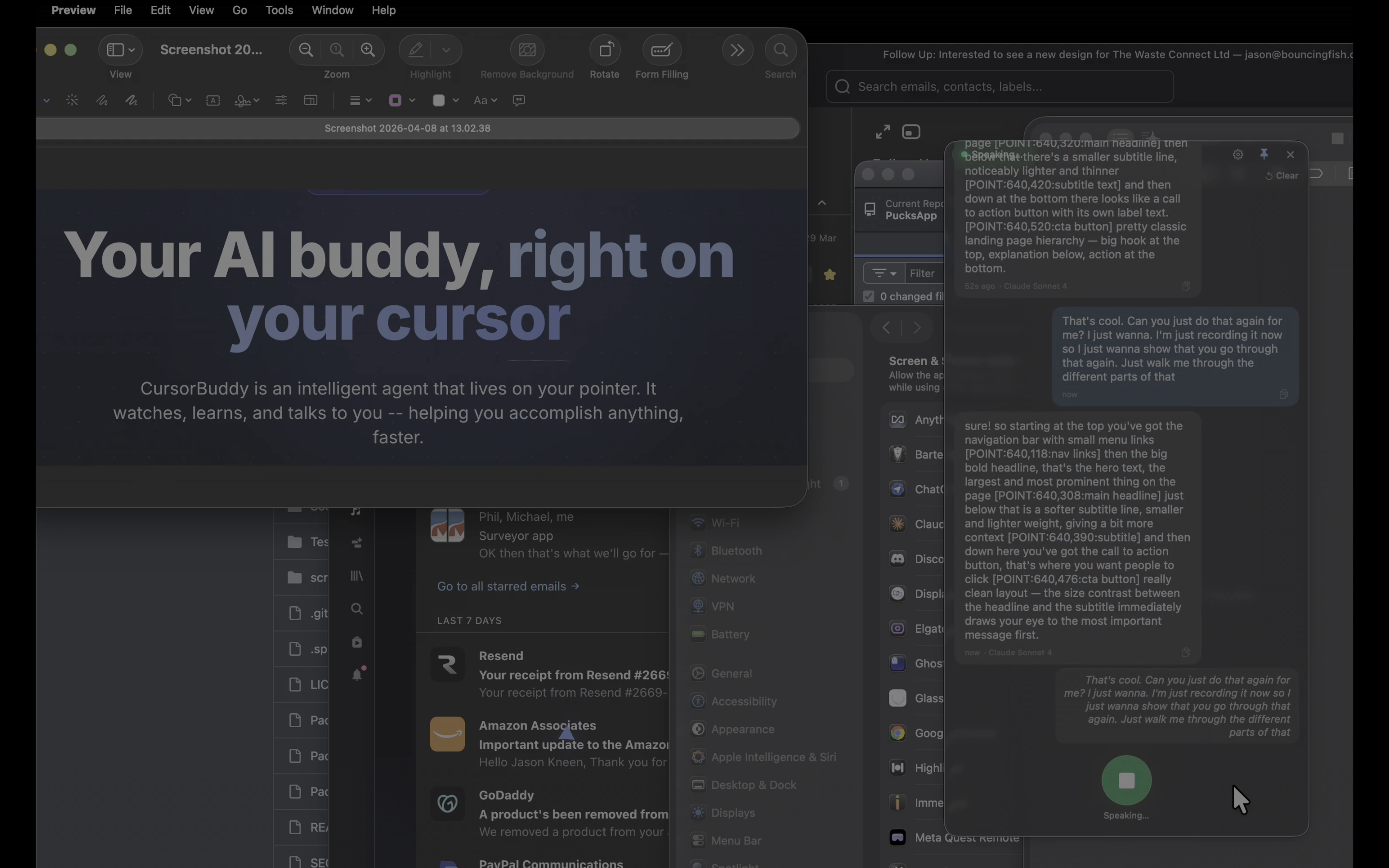The width and height of the screenshot is (1389, 868).
Task: Click the Clear button in the chat panel
Action: click(x=1281, y=175)
